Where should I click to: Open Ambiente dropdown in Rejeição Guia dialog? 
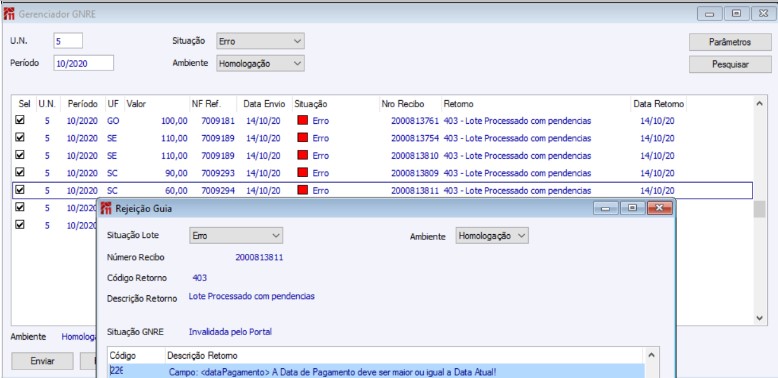492,236
